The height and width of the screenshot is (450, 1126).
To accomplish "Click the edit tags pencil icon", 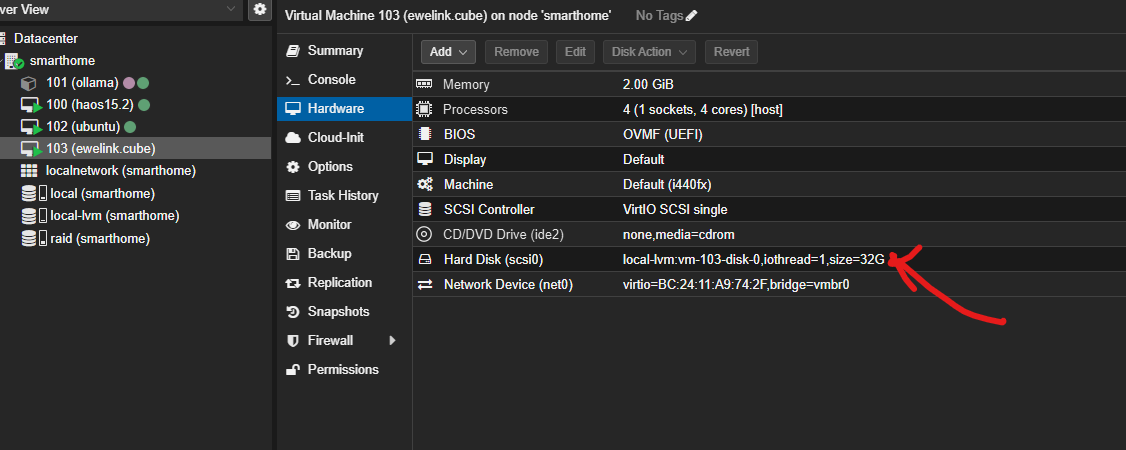I will coord(692,16).
